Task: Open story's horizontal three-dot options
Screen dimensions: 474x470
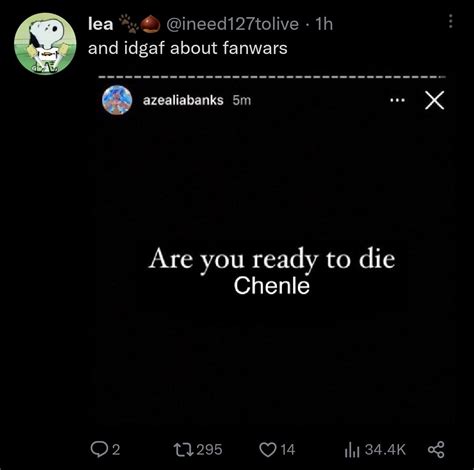Action: pos(398,100)
